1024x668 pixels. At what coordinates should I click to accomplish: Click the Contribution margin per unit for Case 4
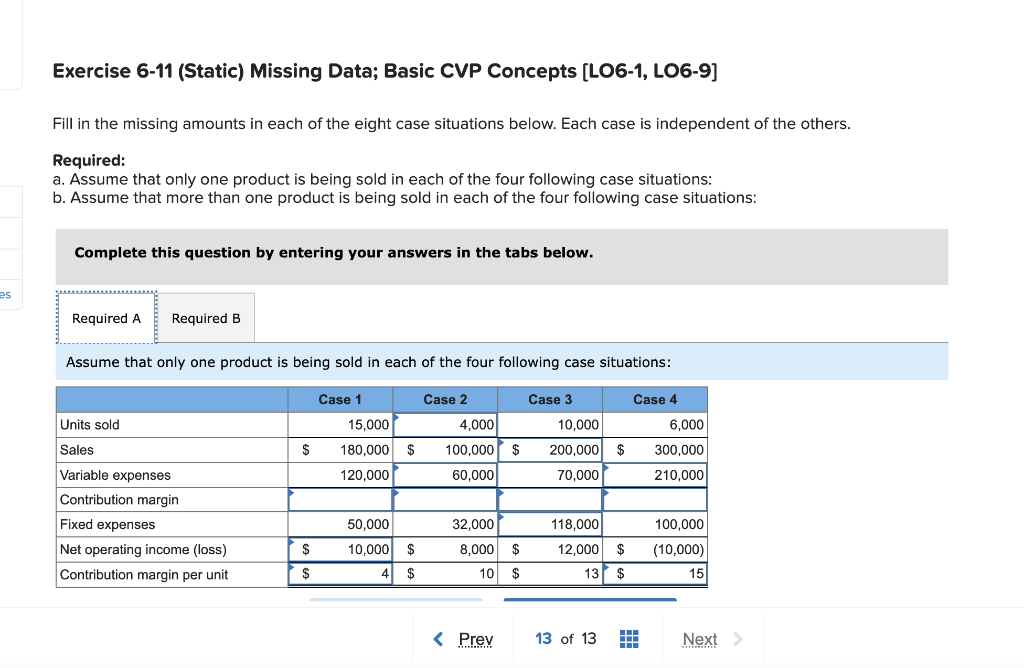click(655, 573)
